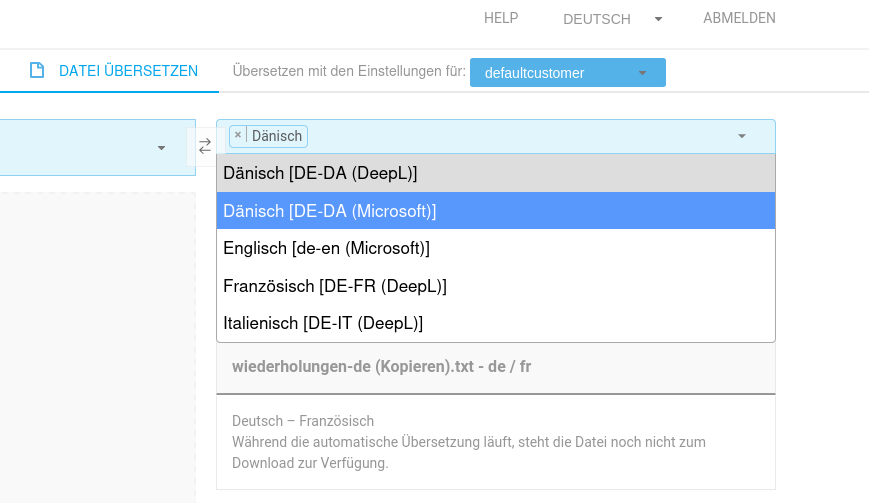869x503 pixels.
Task: Switch to the DATEI ÜBERSETZEN tab
Action: (128, 71)
